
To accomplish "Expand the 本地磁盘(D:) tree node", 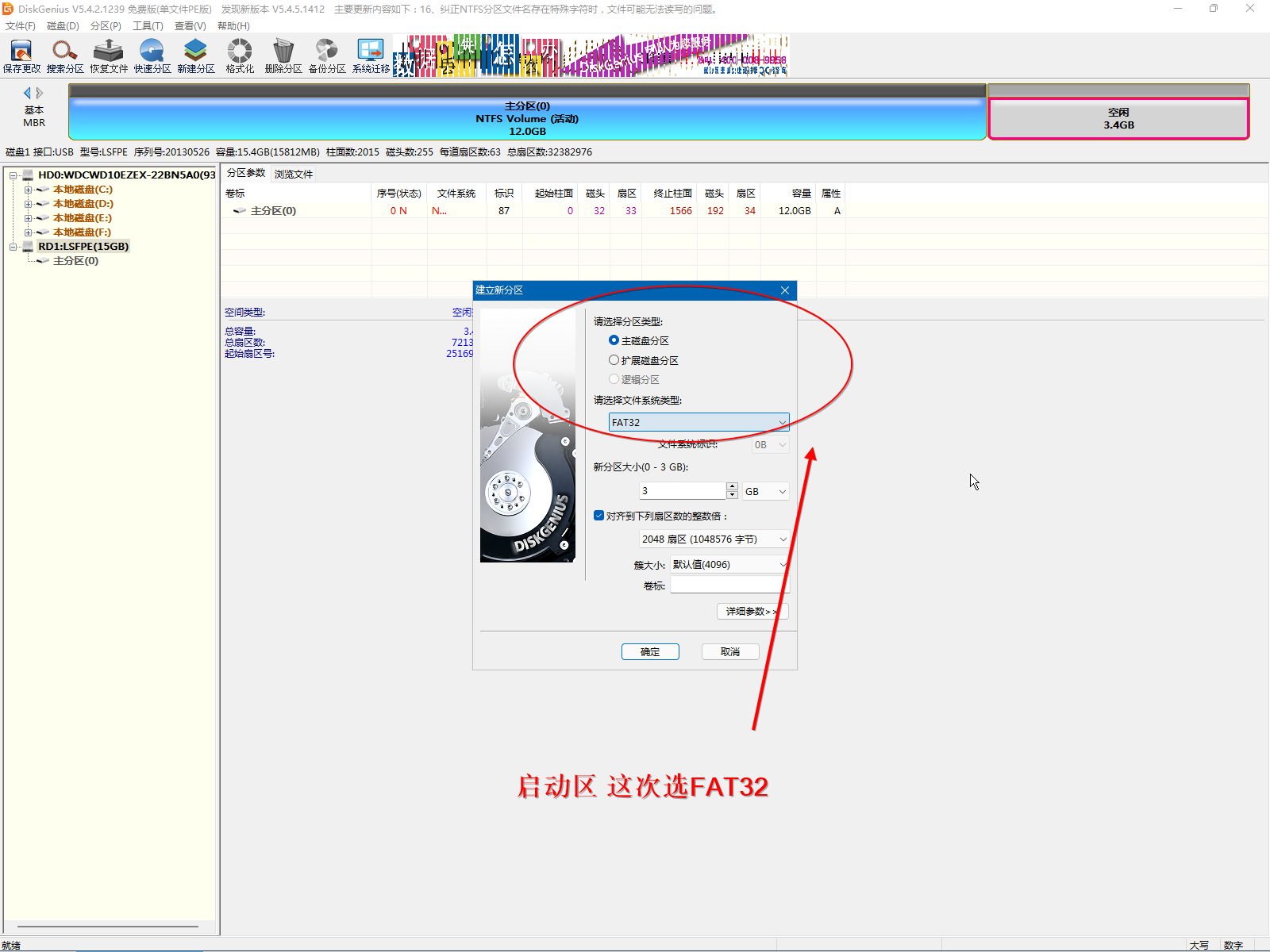I will (28, 204).
